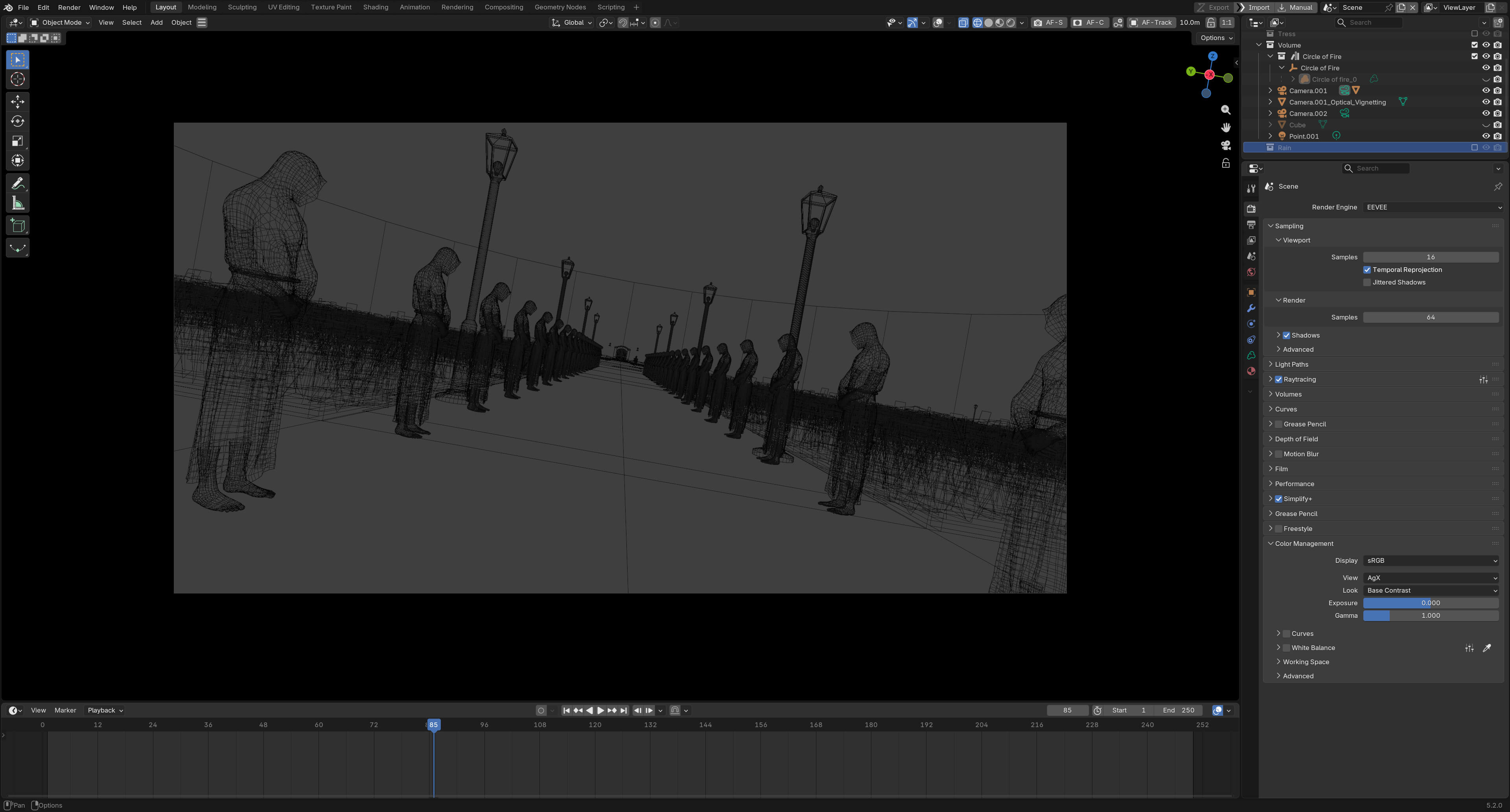Activate the Rotate tool
Viewport: 1510px width, 812px height.
(x=18, y=121)
